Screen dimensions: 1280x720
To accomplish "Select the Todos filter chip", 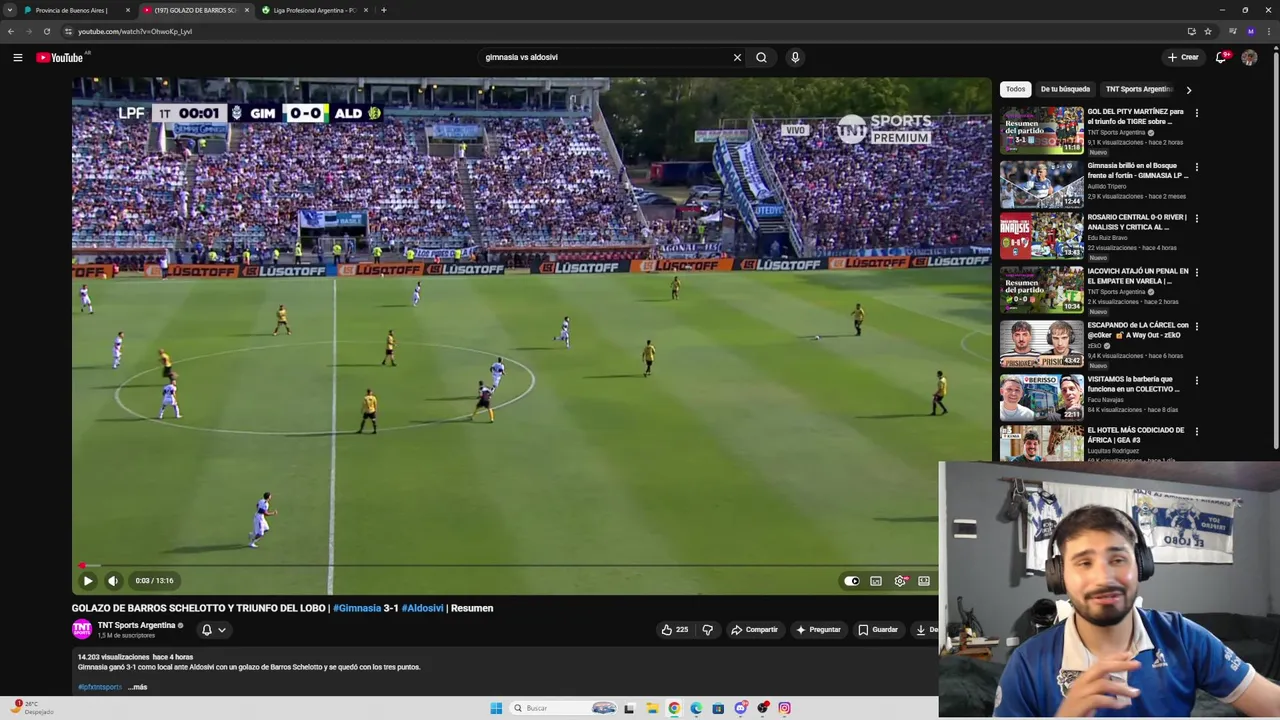I will [x=1015, y=89].
